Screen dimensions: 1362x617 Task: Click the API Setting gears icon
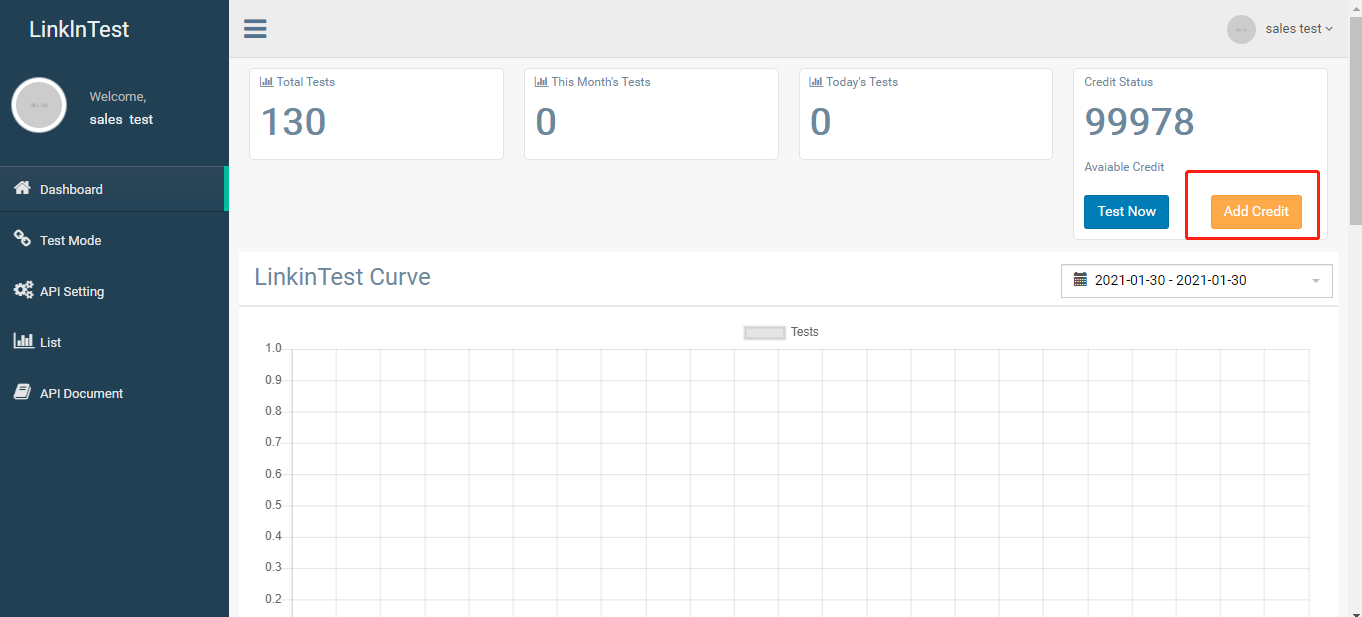click(23, 290)
